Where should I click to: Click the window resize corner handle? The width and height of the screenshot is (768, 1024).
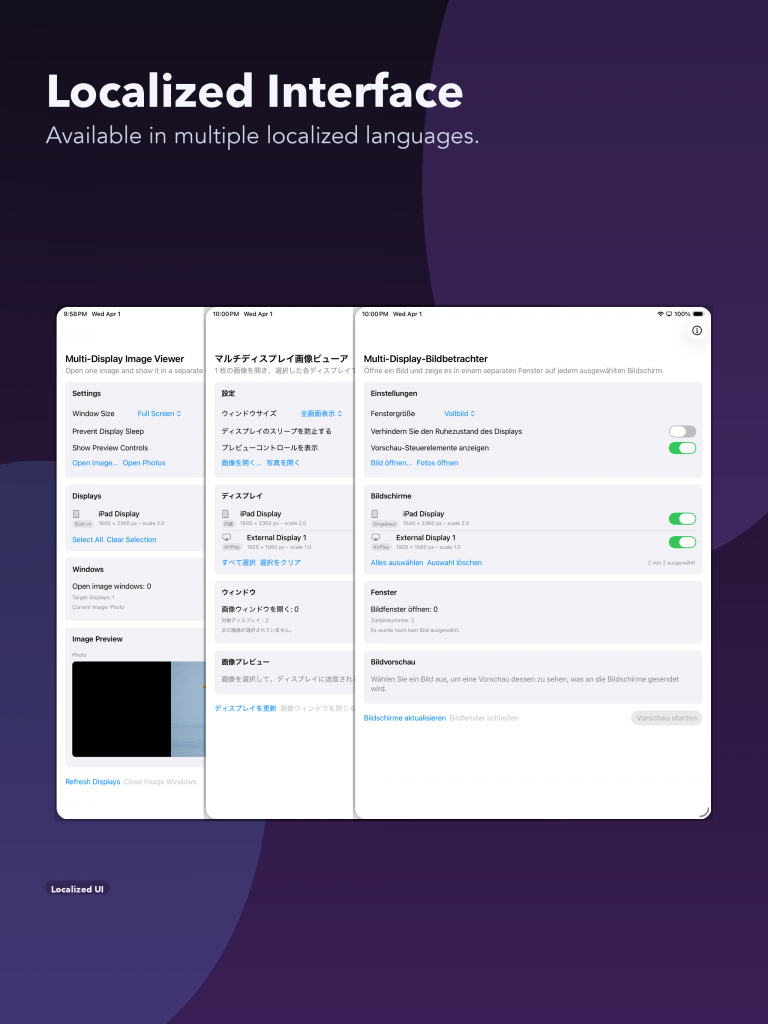(703, 812)
